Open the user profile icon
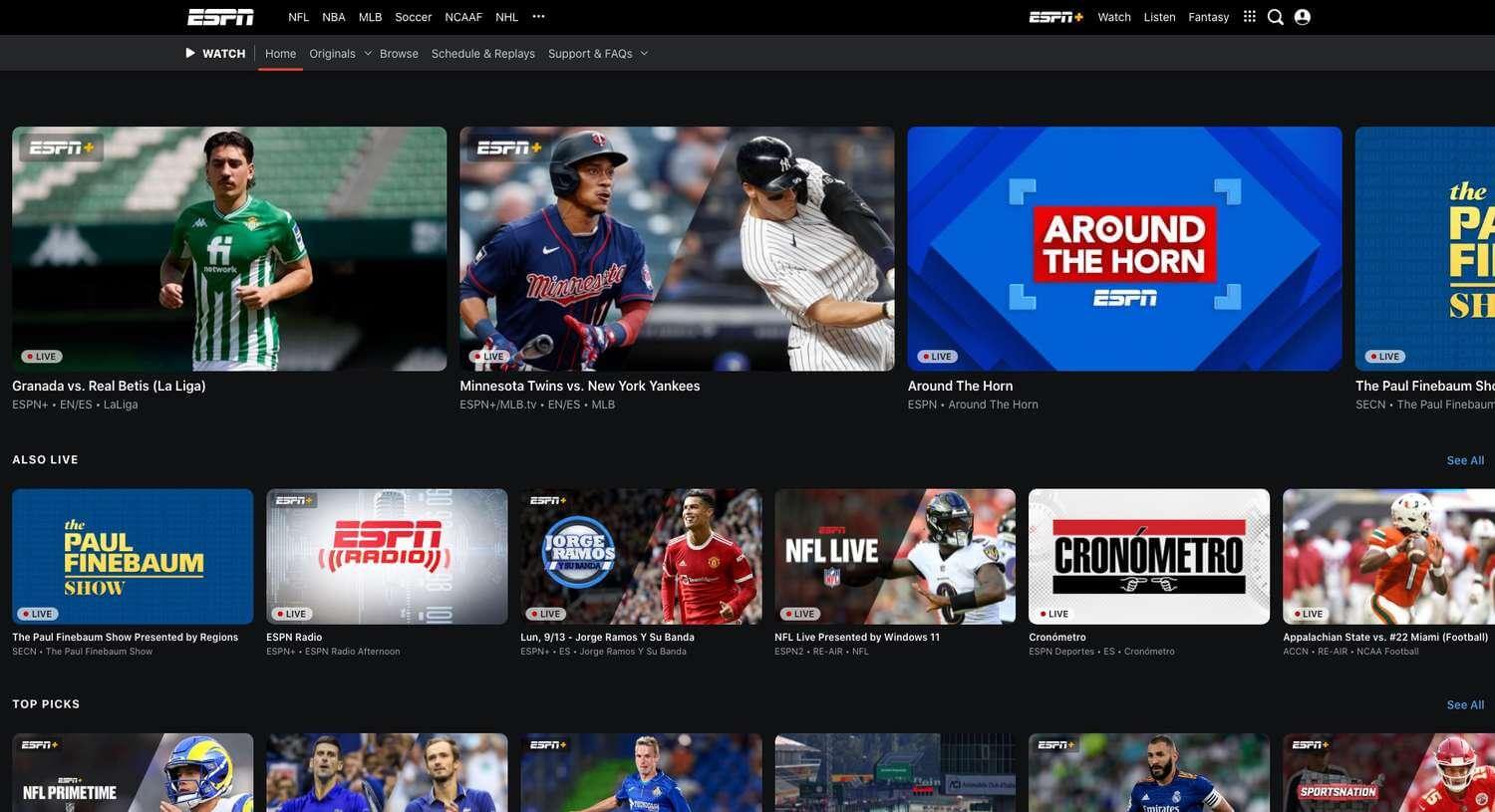This screenshot has height=812, width=1495. tap(1301, 17)
